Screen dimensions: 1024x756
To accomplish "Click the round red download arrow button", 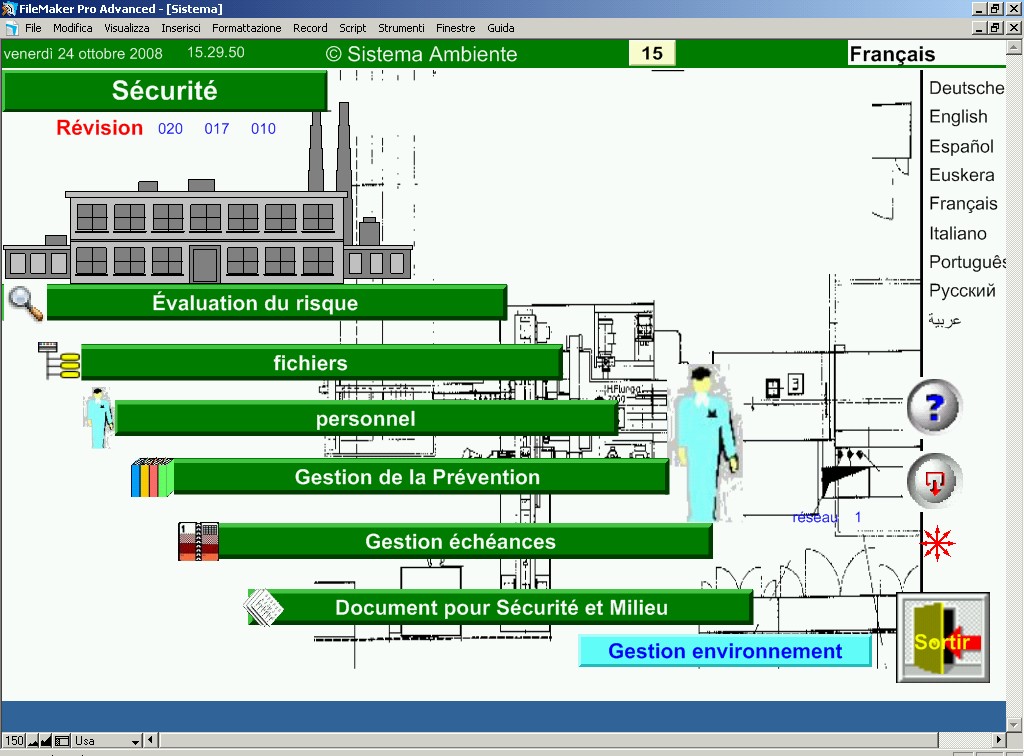I will click(934, 482).
